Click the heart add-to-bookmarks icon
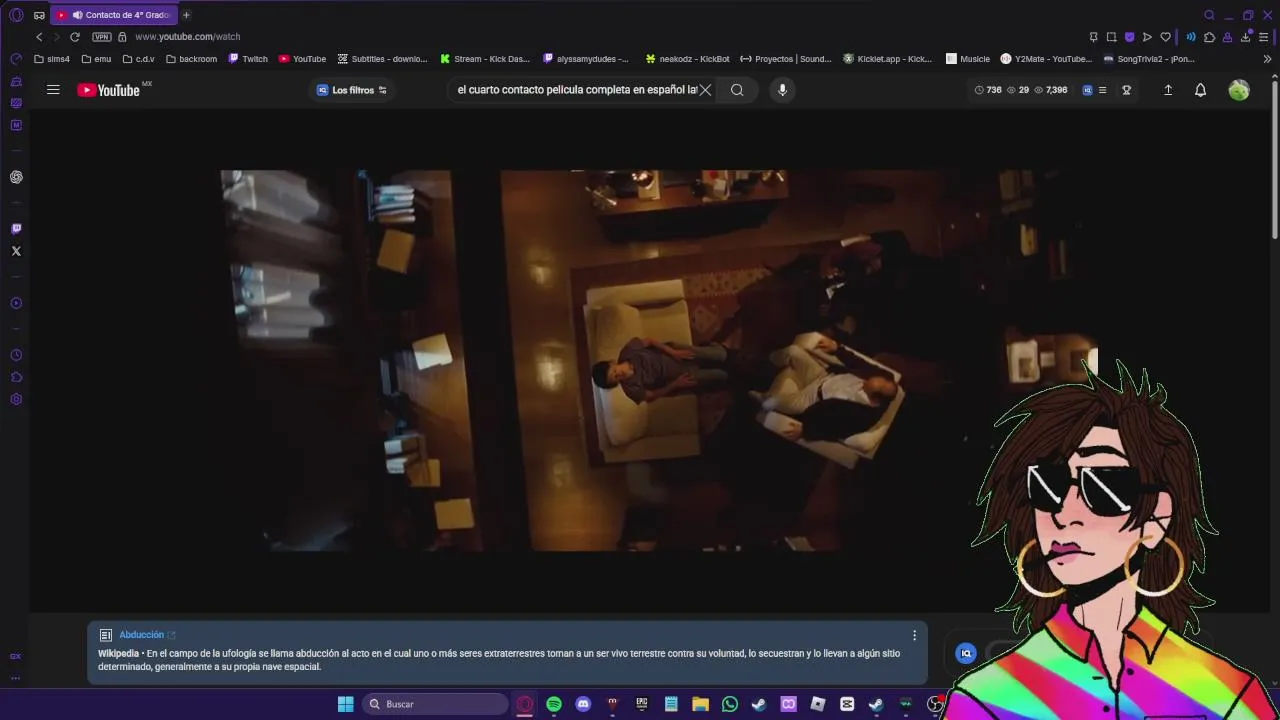1280x720 pixels. pos(1165,37)
